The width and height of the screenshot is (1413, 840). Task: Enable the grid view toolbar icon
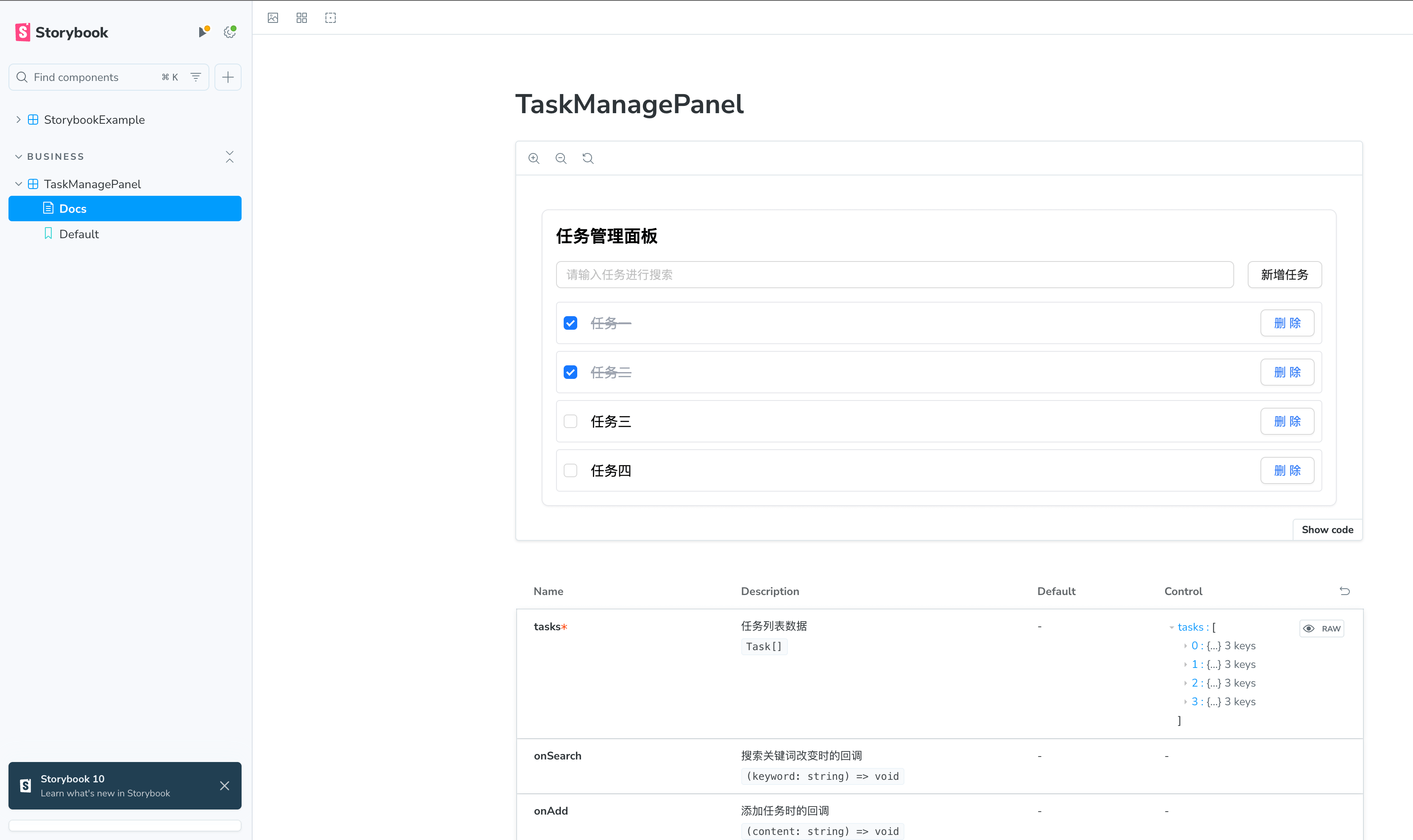tap(302, 18)
